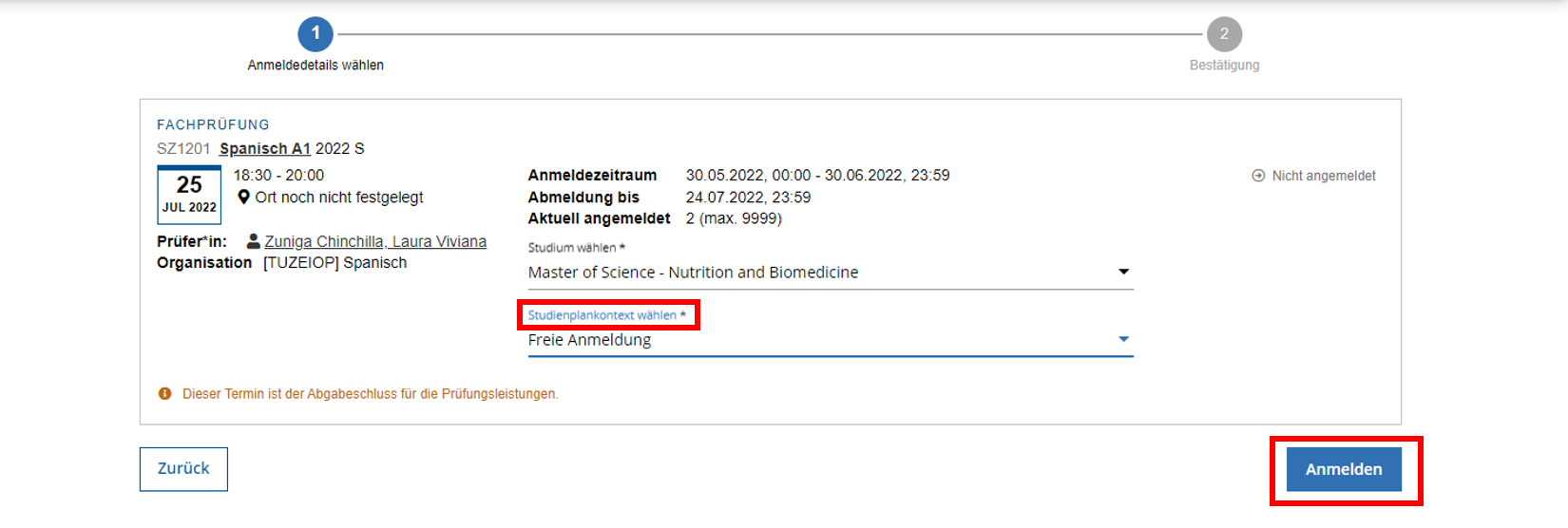This screenshot has width=1568, height=528.
Task: Click the Nicht angemeldet status icon
Action: tap(1258, 176)
